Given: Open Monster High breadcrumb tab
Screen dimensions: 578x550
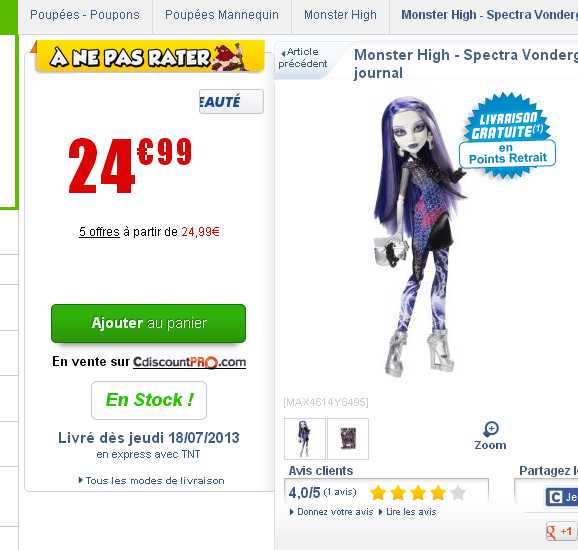Looking at the screenshot, I should click(340, 15).
